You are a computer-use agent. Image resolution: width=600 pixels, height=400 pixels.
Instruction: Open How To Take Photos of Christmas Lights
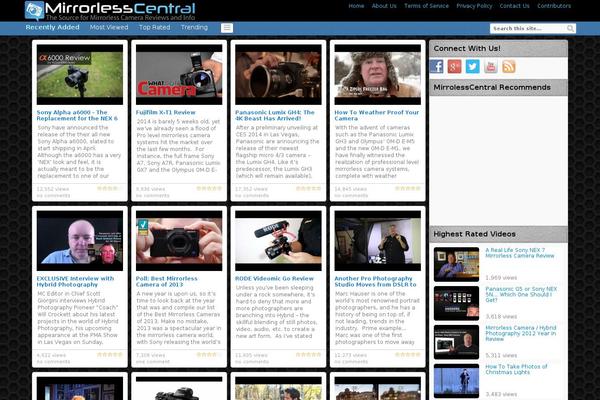tap(516, 369)
